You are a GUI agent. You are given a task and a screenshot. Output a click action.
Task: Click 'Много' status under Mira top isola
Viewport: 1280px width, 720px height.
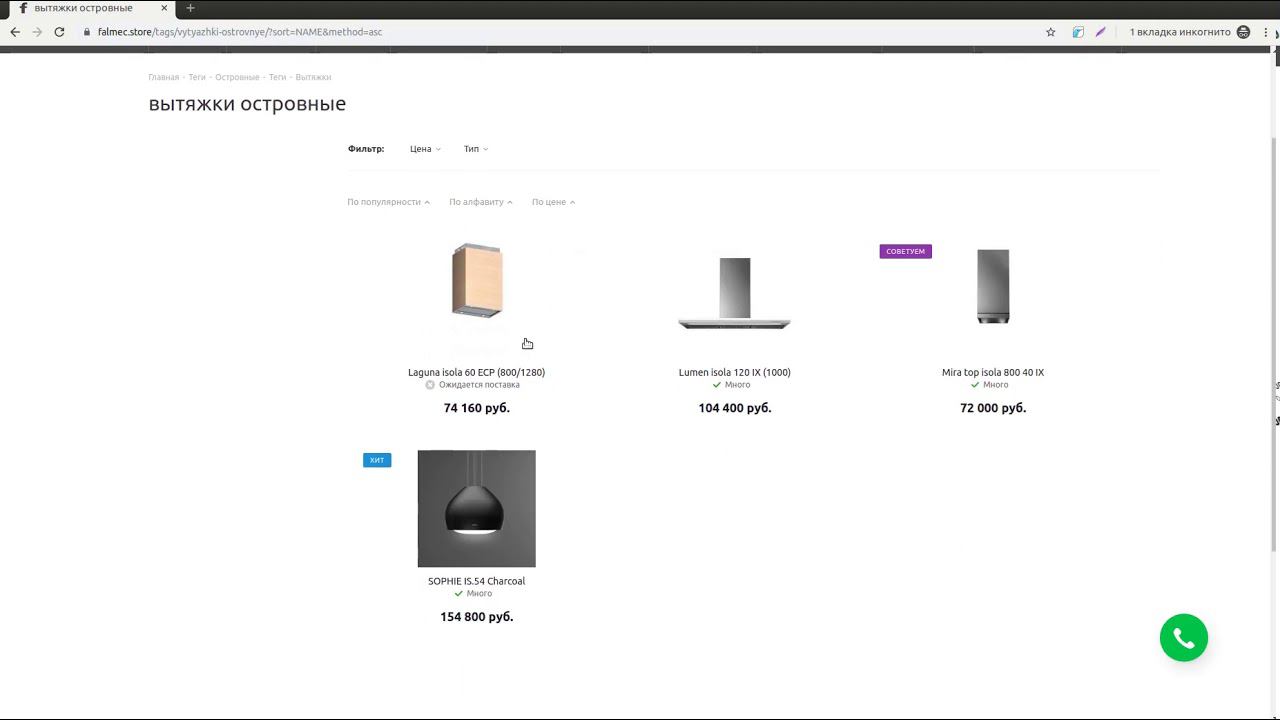click(996, 385)
